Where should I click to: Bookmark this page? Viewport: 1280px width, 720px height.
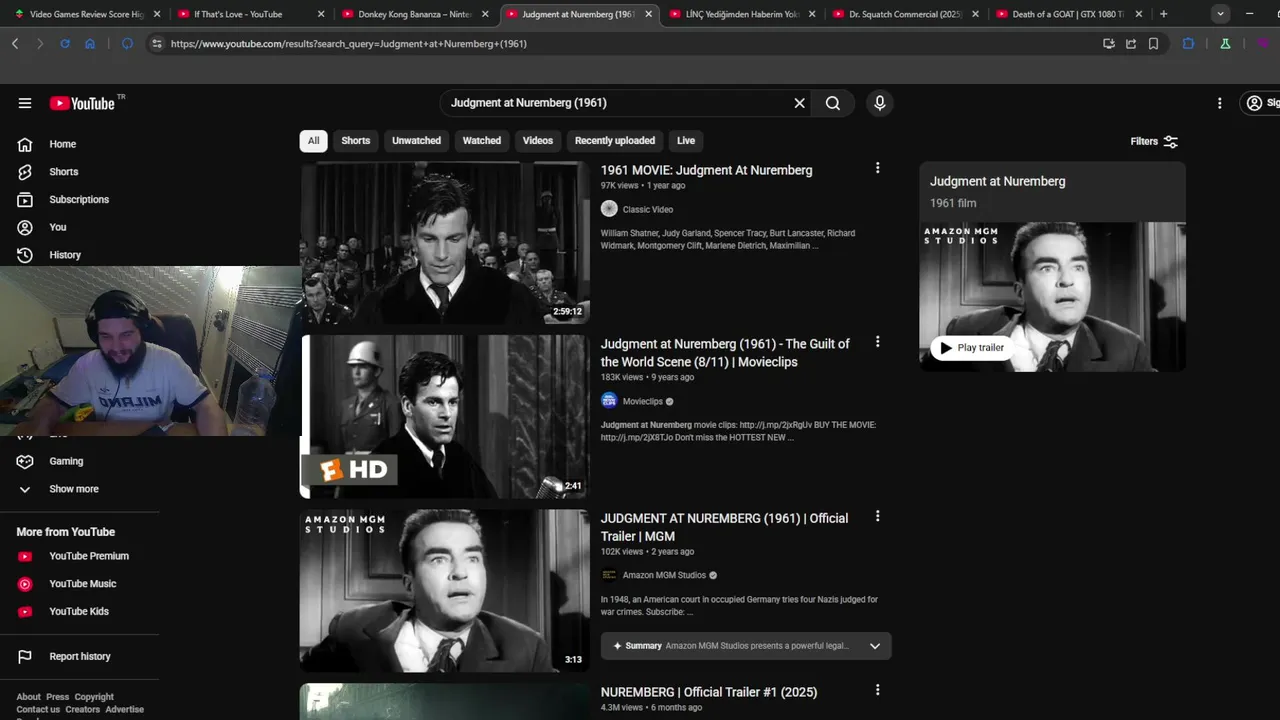coord(1153,44)
